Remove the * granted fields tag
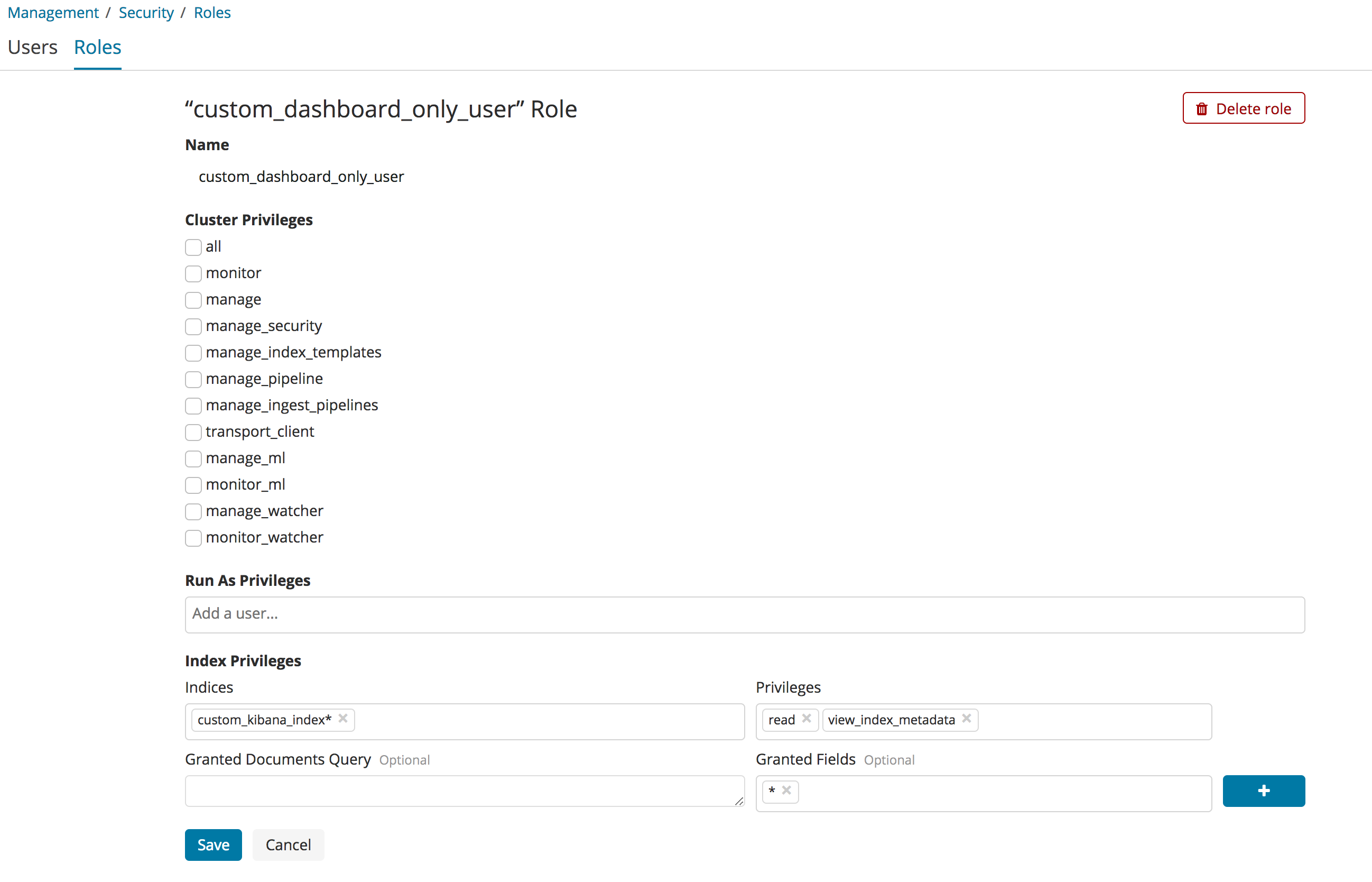 [787, 791]
